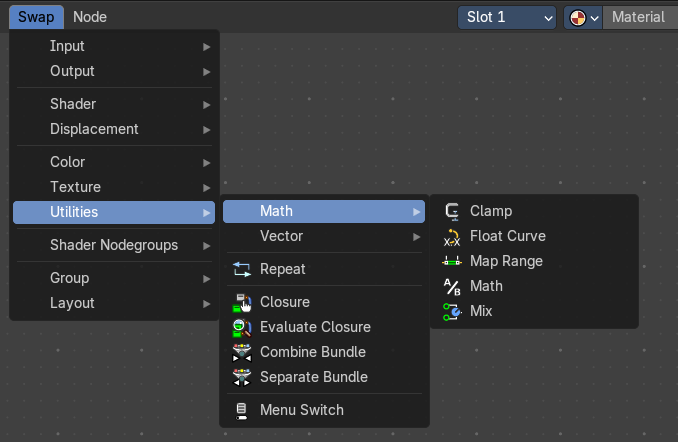Click the Combine Bundle icon
Image resolution: width=678 pixels, height=442 pixels.
[242, 352]
